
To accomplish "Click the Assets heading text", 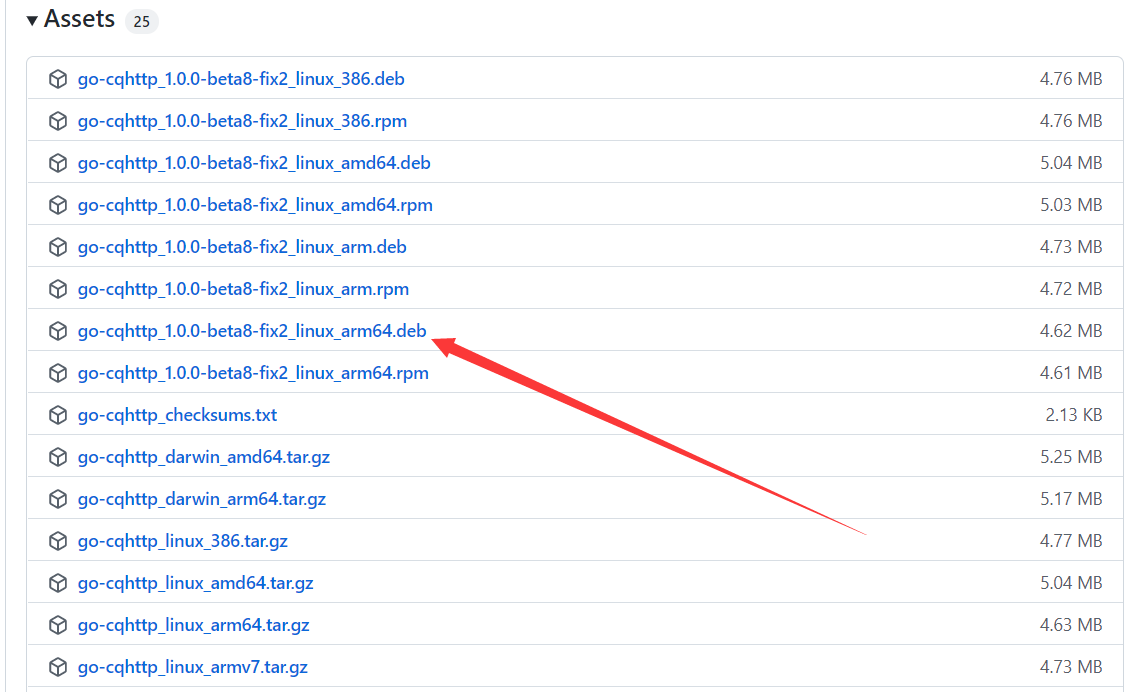I will click(x=79, y=19).
